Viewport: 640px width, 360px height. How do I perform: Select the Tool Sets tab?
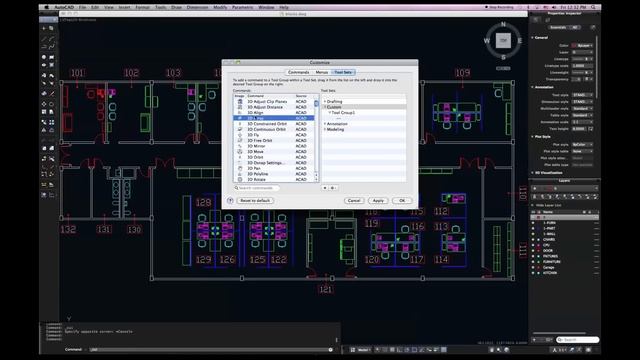[343, 72]
